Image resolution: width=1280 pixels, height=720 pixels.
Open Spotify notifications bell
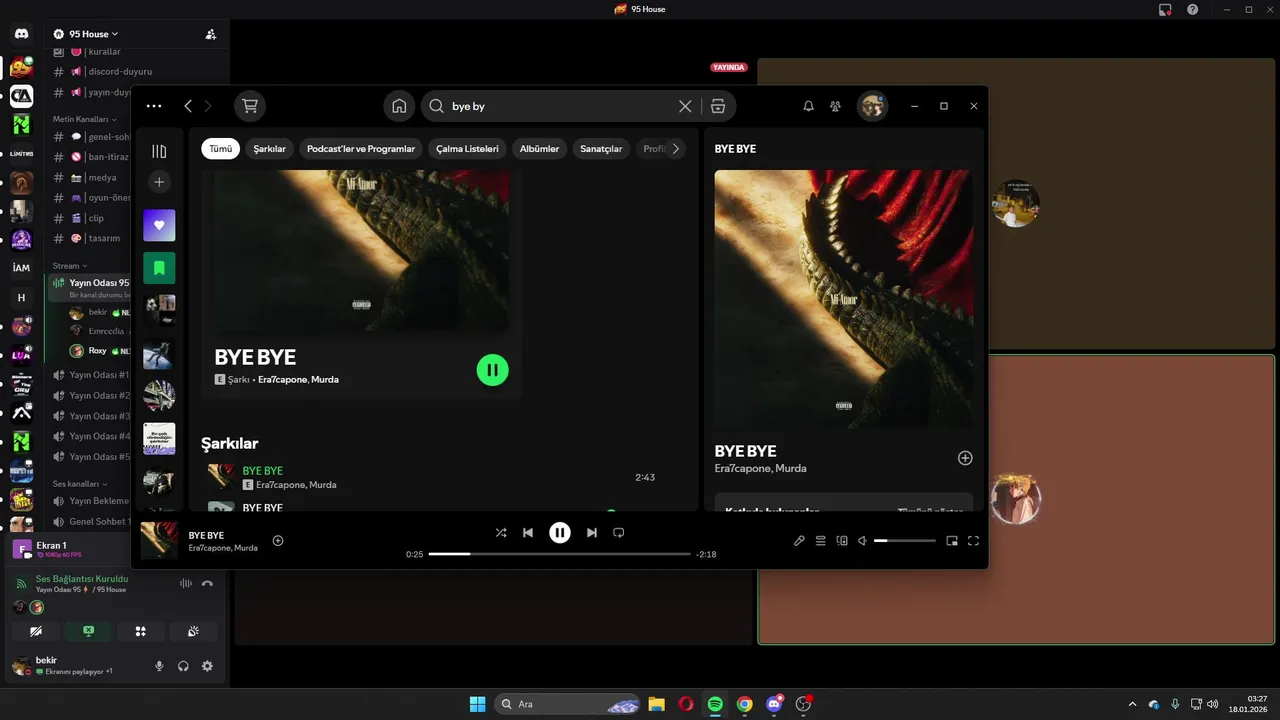[x=808, y=106]
